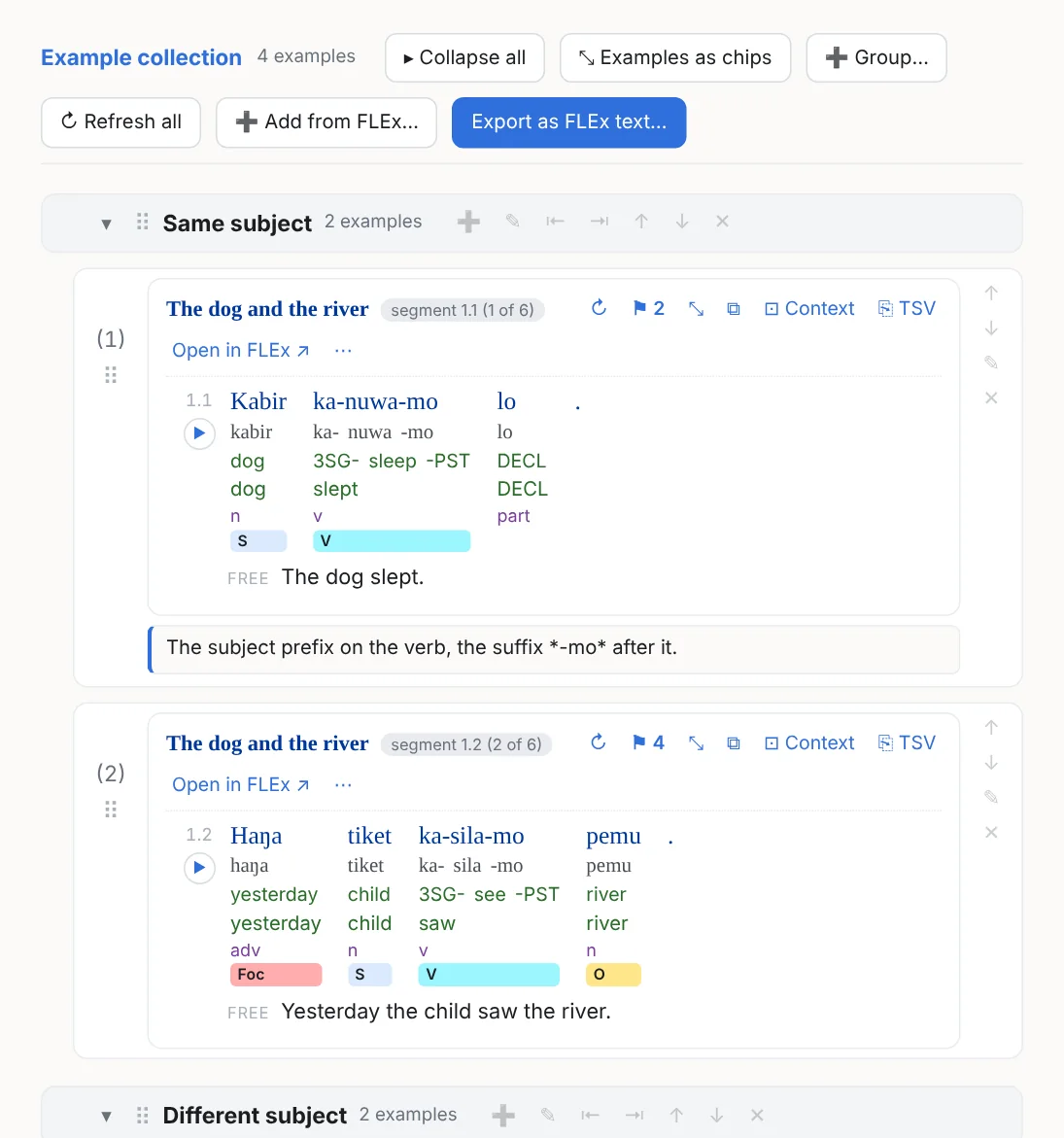
Task: Move example (1) down
Action: point(991,328)
